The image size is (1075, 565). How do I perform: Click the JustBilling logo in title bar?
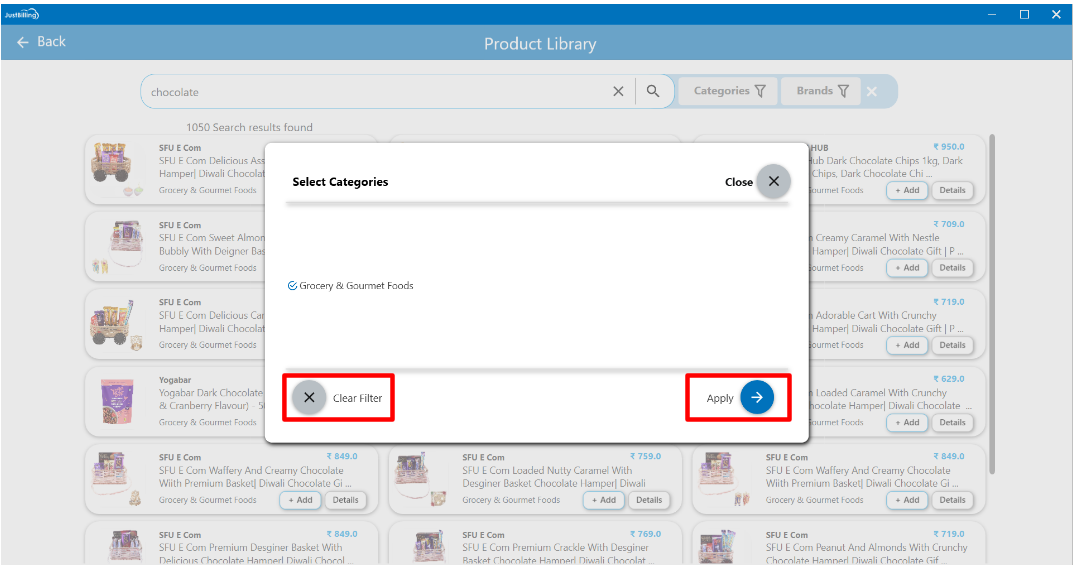pos(21,14)
